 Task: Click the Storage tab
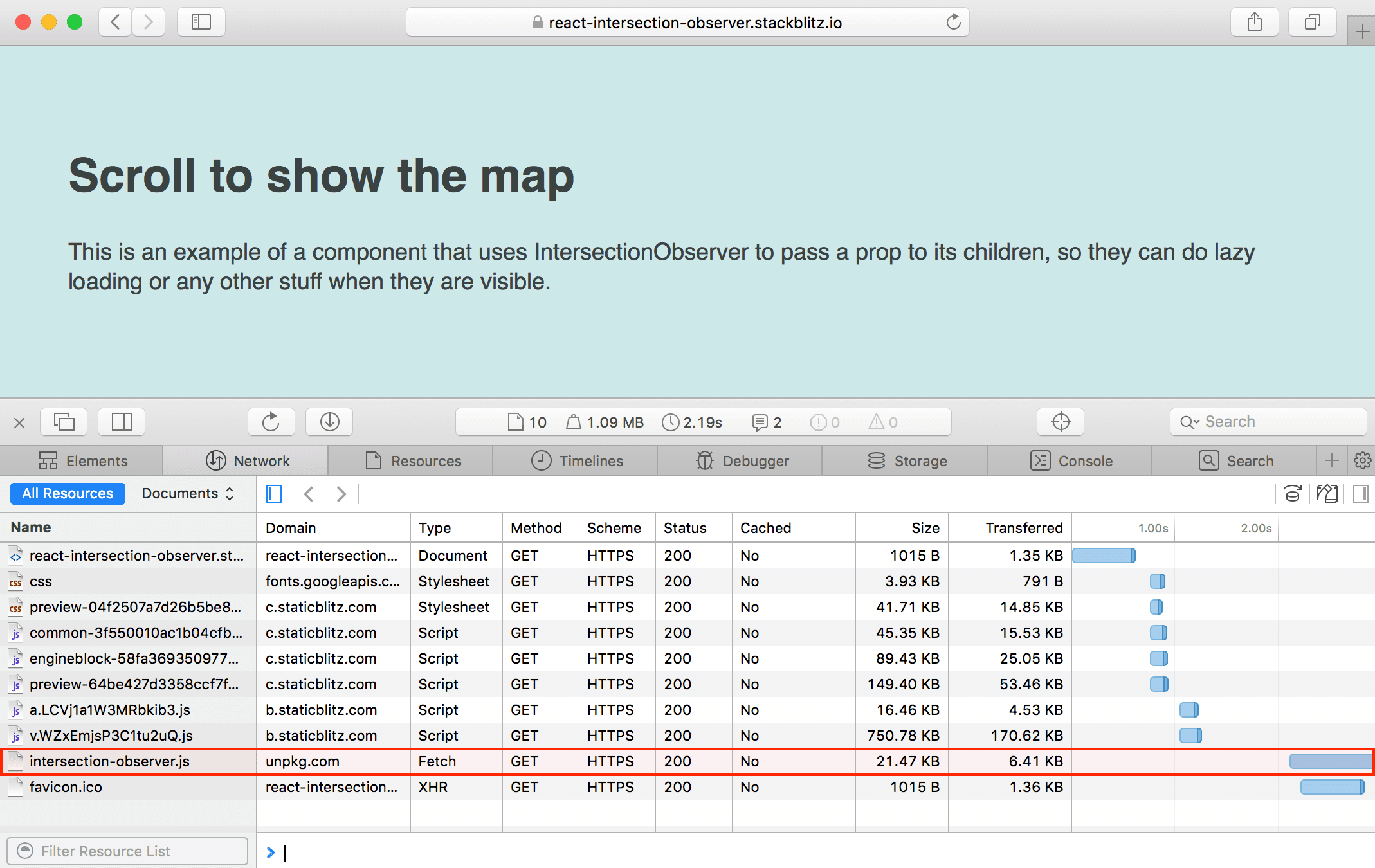click(907, 460)
